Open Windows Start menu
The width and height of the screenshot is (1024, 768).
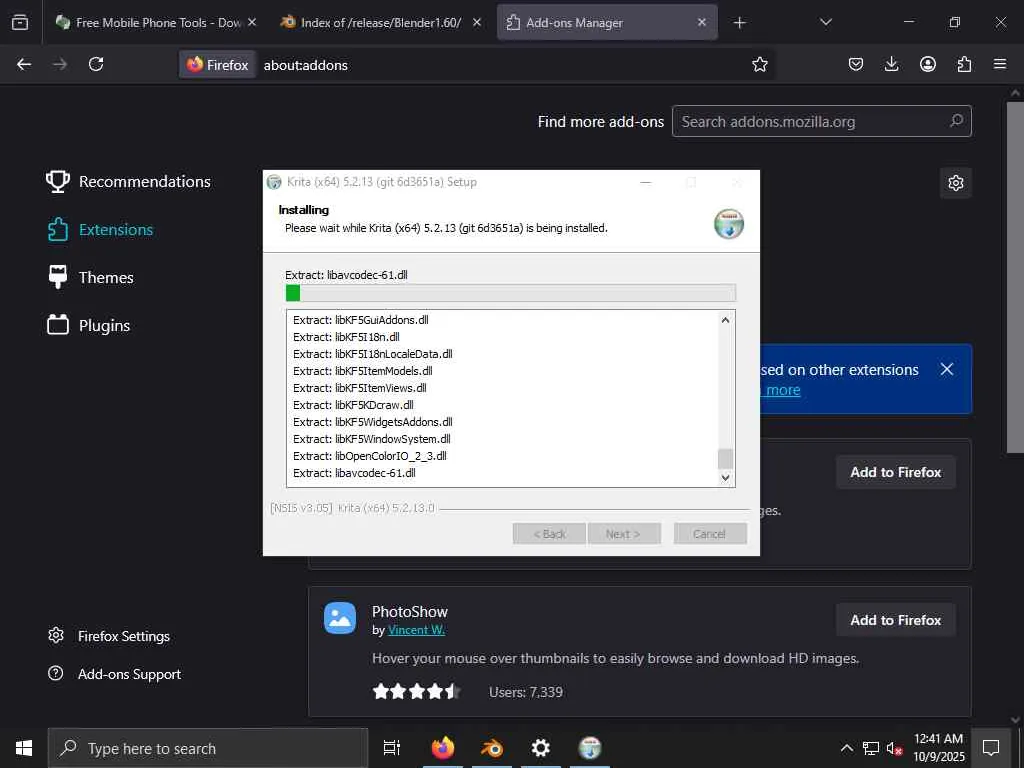point(24,748)
